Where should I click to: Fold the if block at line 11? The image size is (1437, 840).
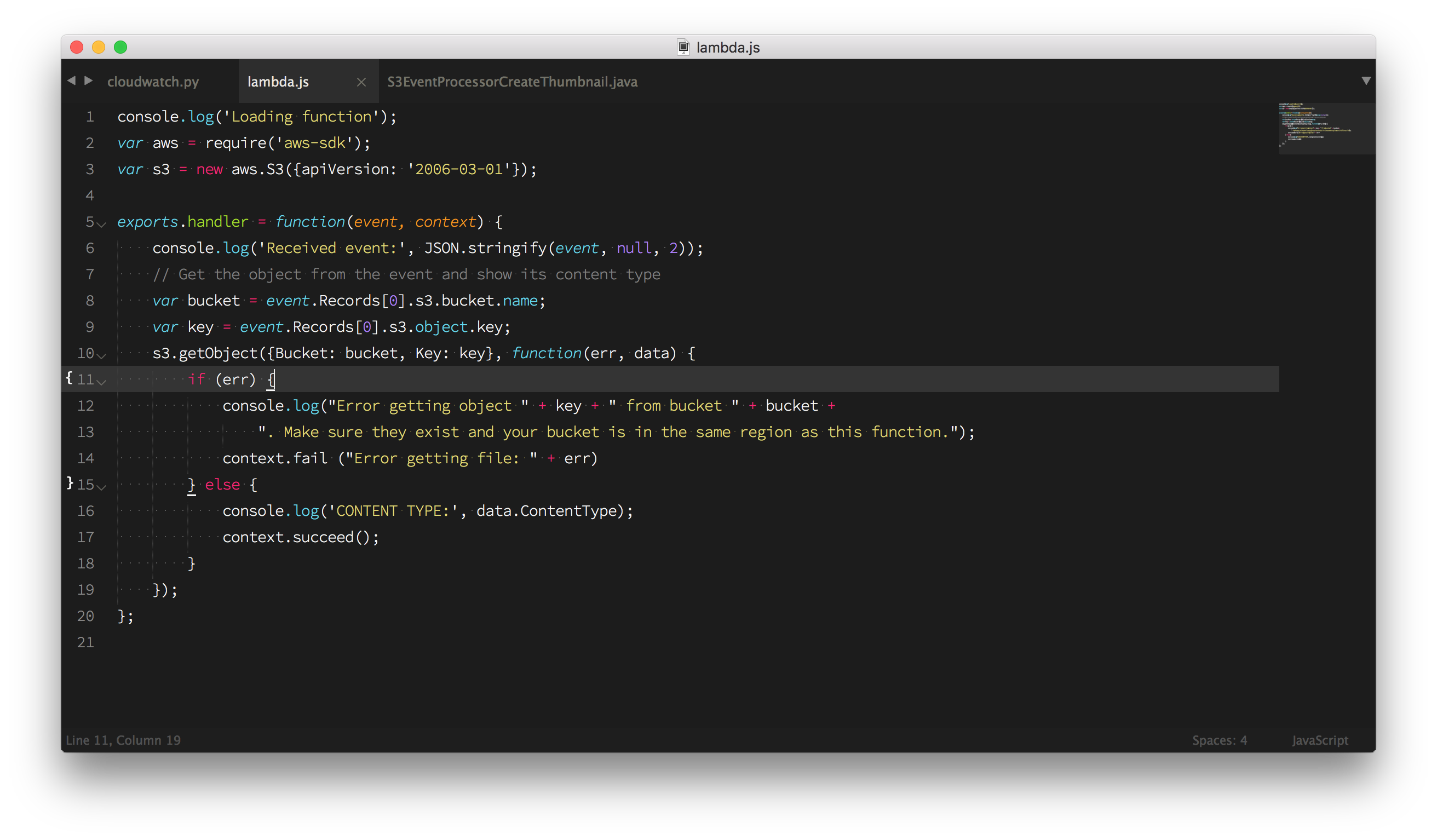click(102, 382)
